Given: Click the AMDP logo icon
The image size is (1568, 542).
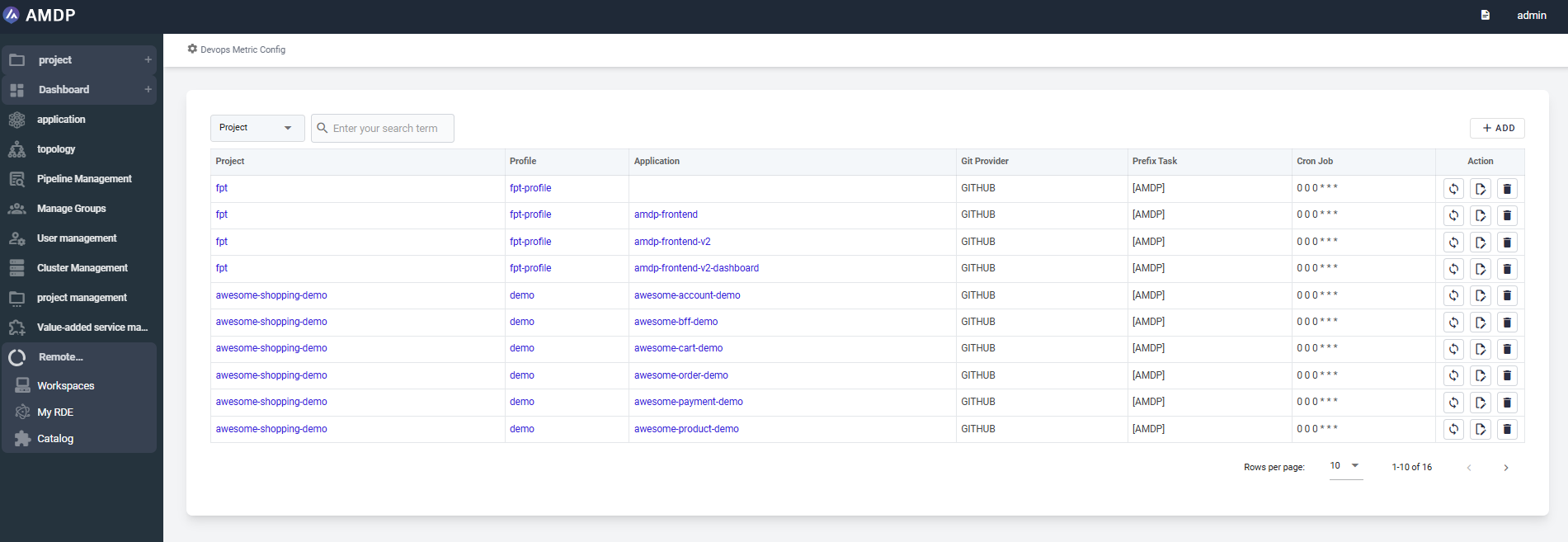Looking at the screenshot, I should point(12,15).
